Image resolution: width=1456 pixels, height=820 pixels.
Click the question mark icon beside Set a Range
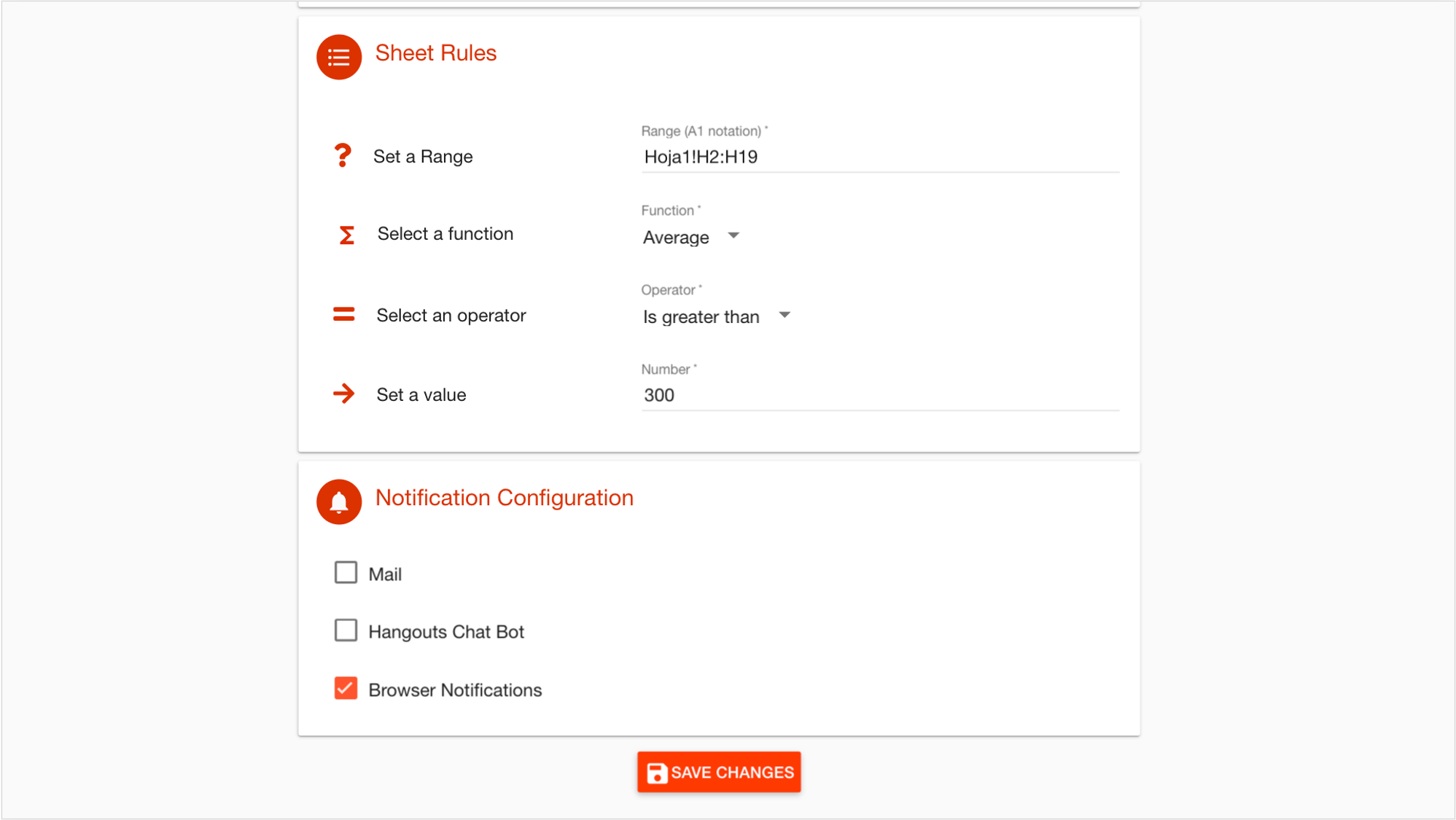coord(343,155)
